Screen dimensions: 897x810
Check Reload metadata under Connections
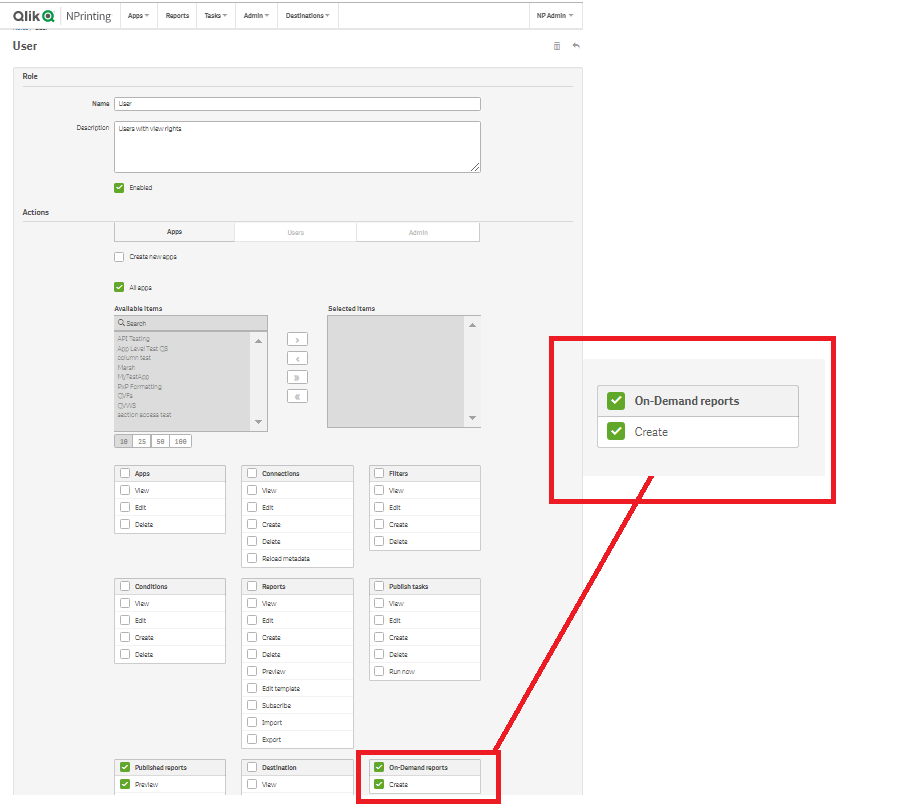252,558
